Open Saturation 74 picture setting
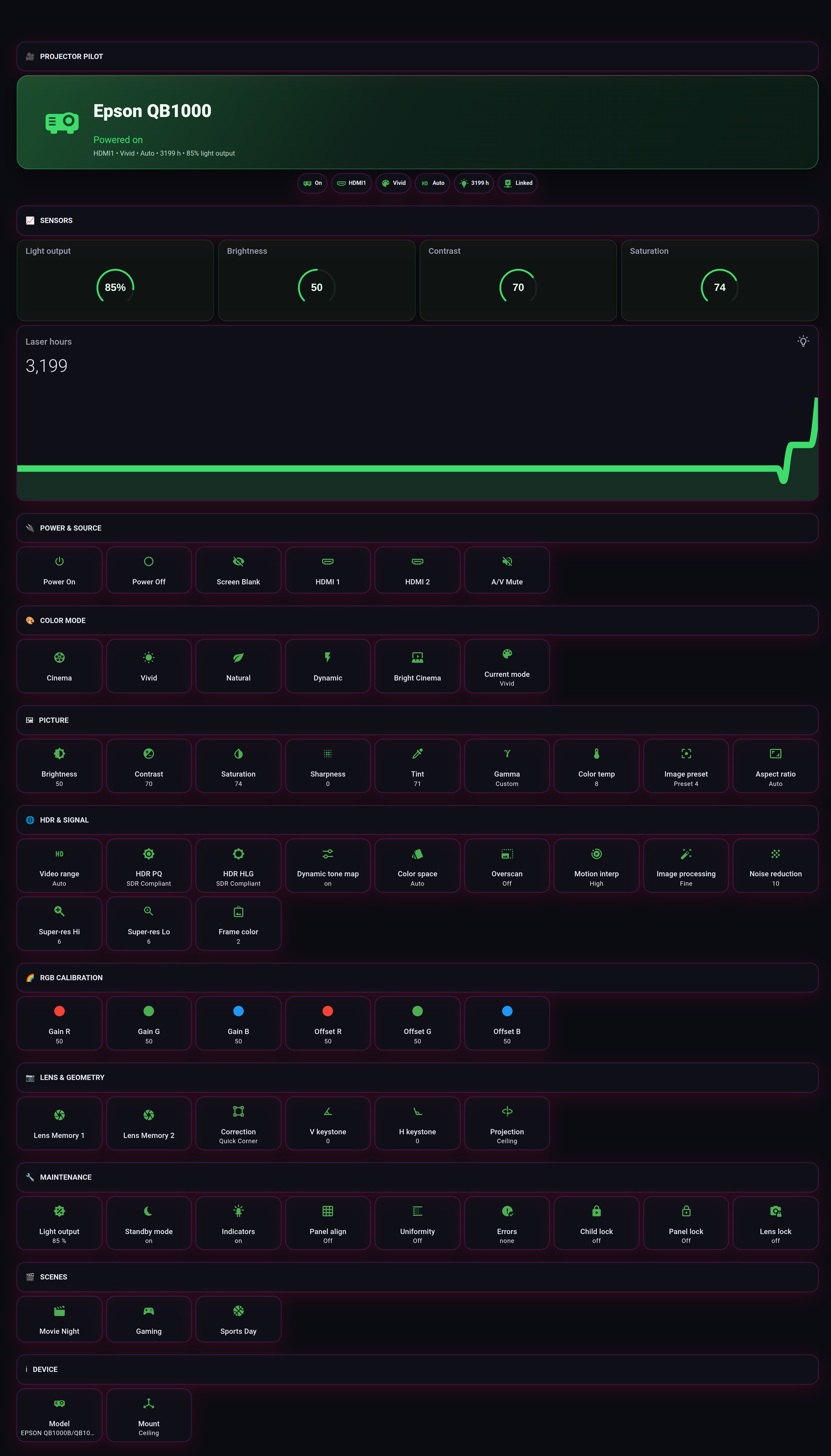Image resolution: width=831 pixels, height=1456 pixels. (x=239, y=766)
